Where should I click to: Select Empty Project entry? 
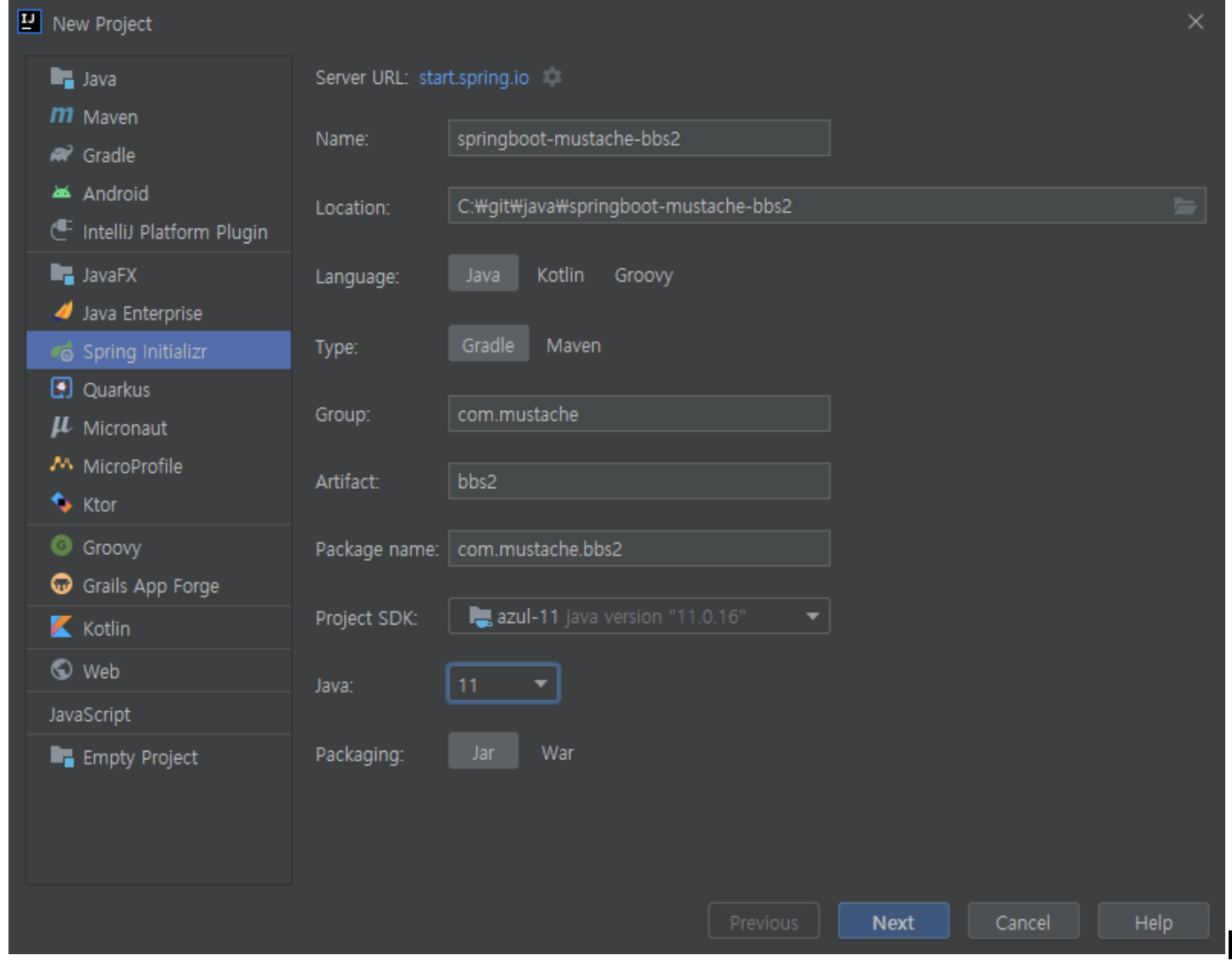(158, 757)
